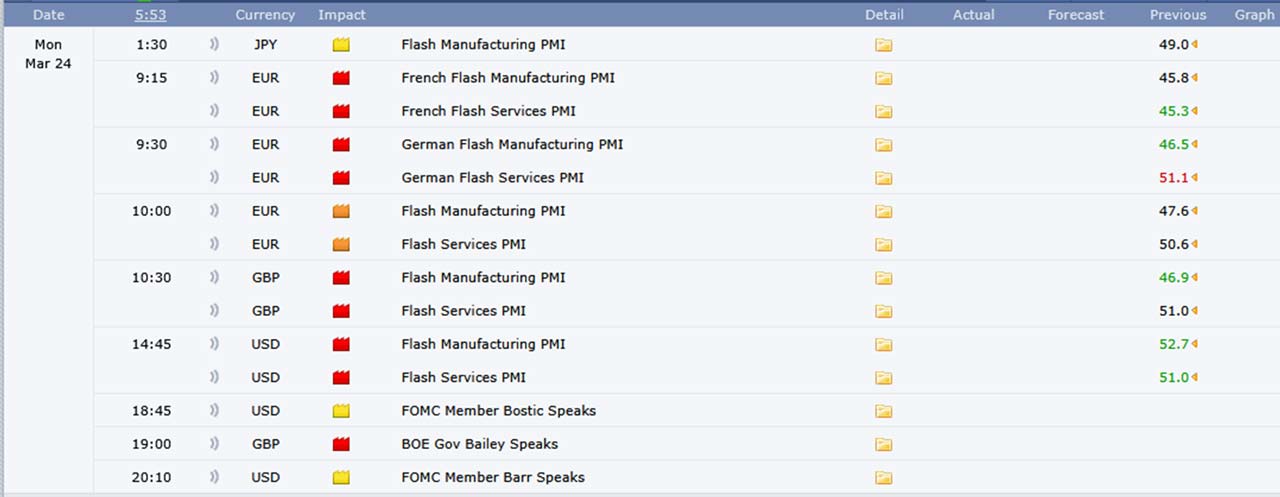Open detail folder for German Flash Manufacturing PMI
Viewport: 1280px width, 497px height.
click(x=883, y=145)
